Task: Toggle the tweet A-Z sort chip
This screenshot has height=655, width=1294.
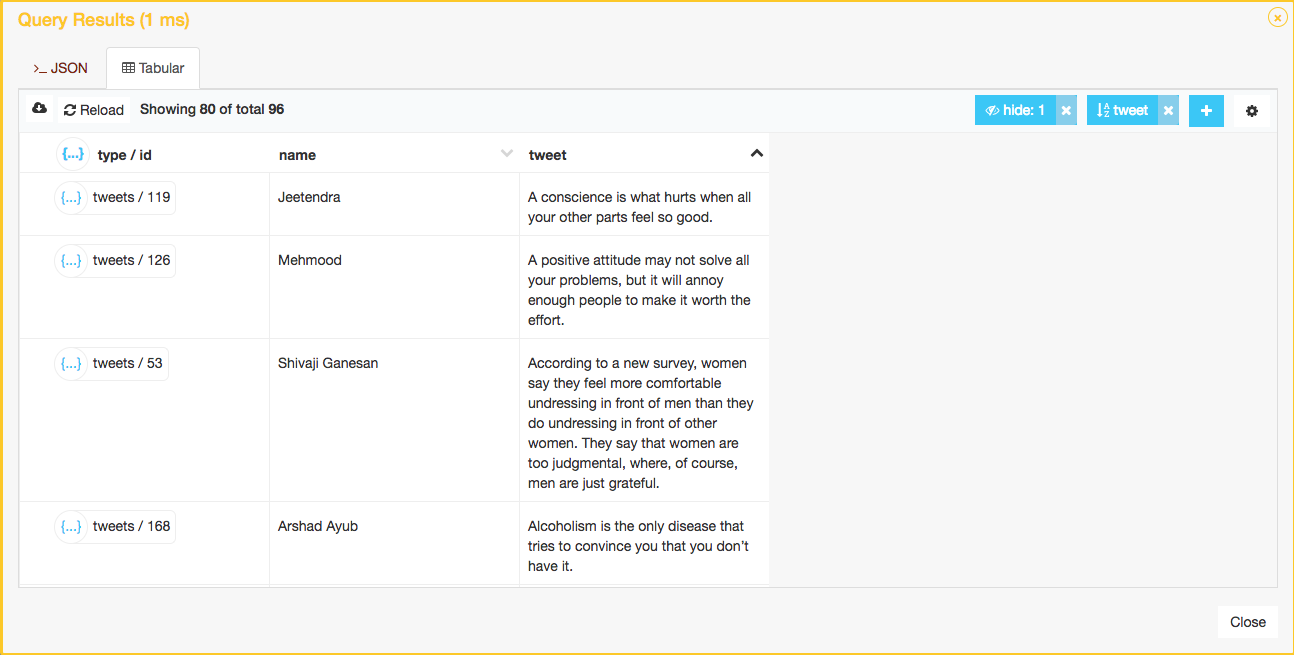Action: tap(1122, 111)
